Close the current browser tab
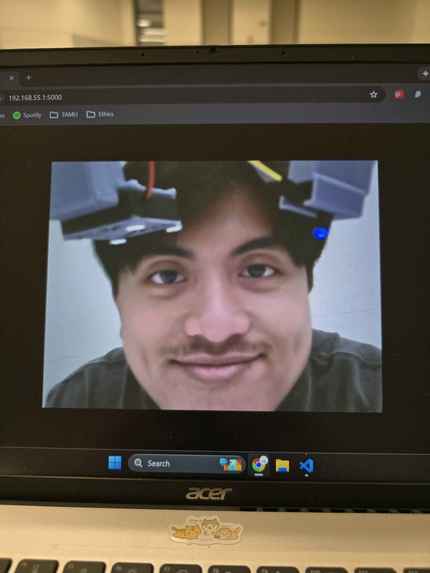This screenshot has height=573, width=430. [x=11, y=77]
